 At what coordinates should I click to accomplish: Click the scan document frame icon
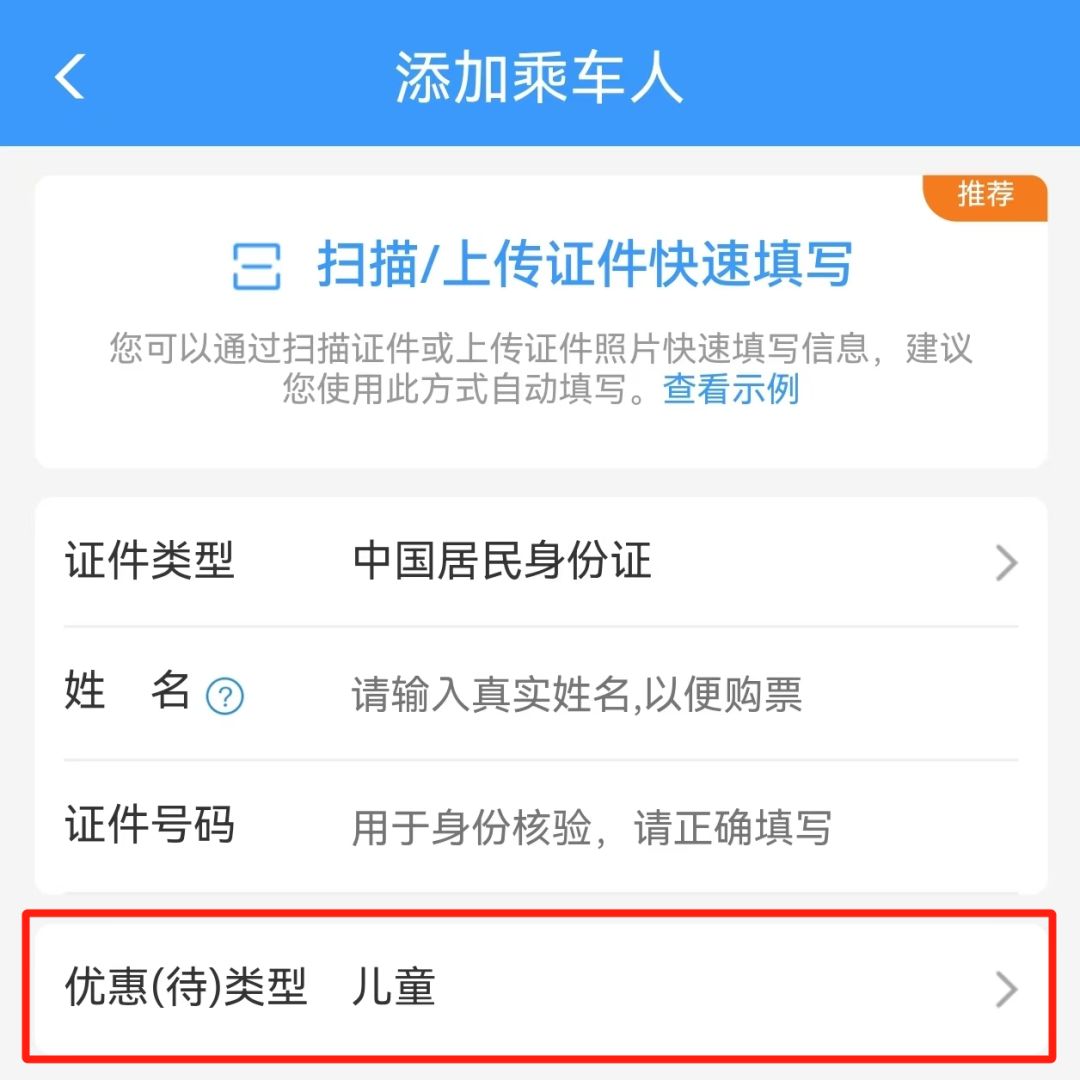[256, 266]
